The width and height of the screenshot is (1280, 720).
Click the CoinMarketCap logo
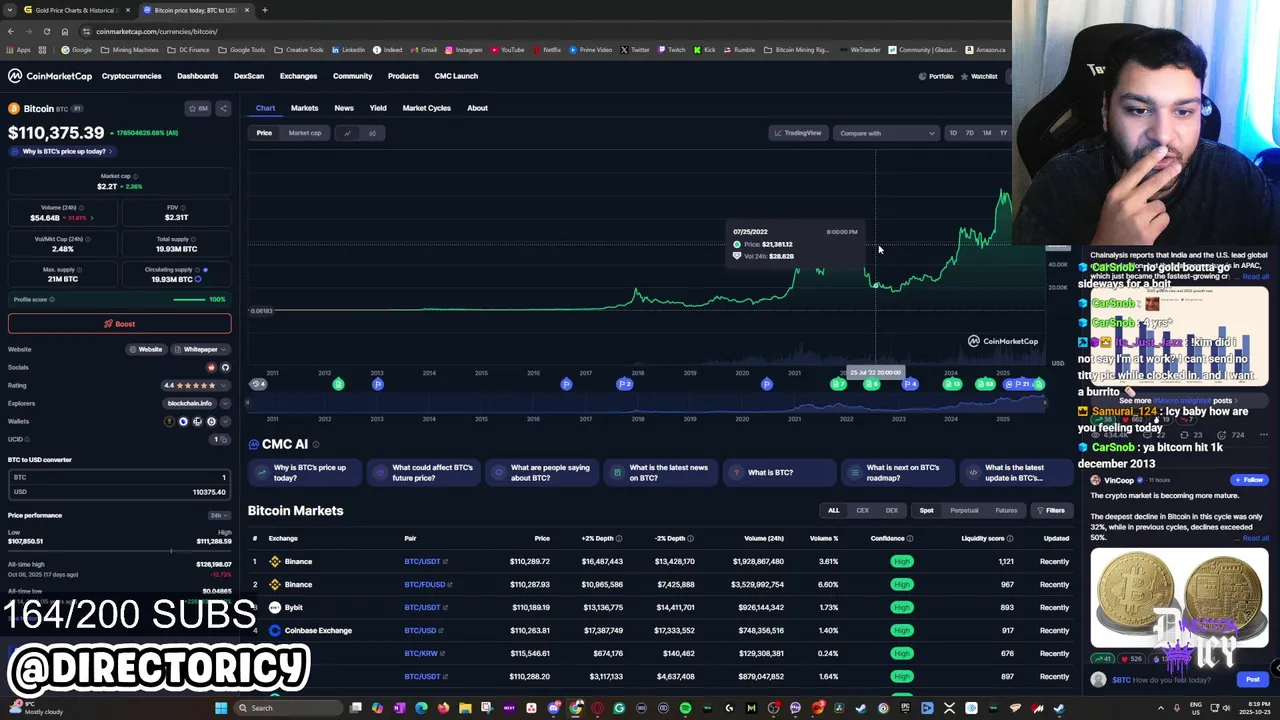pyautogui.click(x=50, y=76)
